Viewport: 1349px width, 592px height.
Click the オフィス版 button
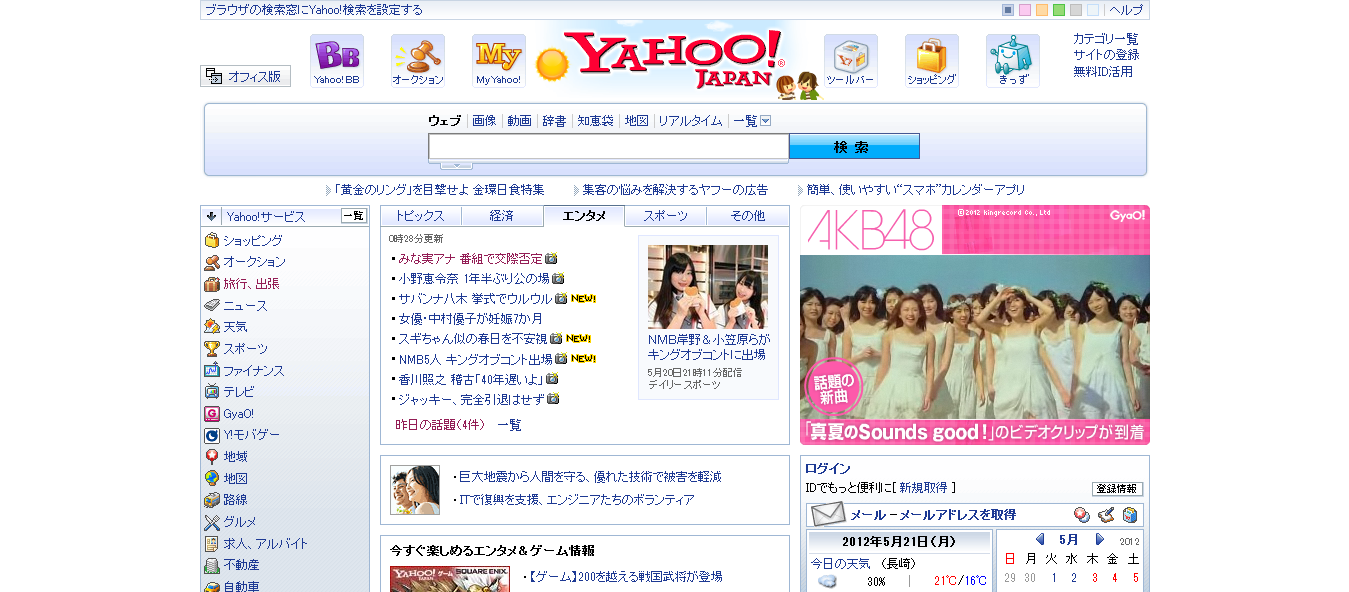246,76
